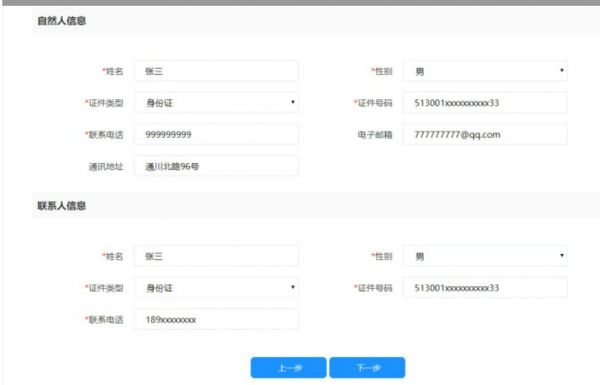This screenshot has height=385, width=600.
Task: Click the 联系人信息 section heading
Action: click(62, 206)
